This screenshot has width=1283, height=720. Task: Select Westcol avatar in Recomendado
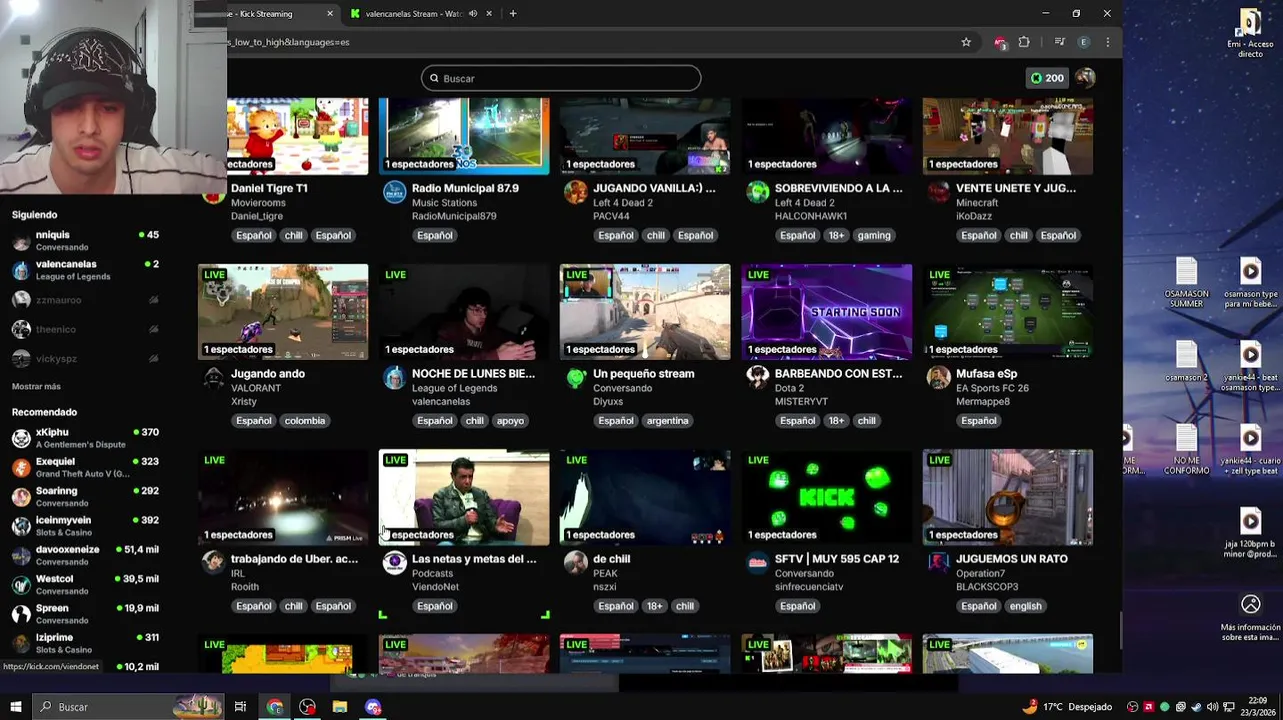[21, 585]
